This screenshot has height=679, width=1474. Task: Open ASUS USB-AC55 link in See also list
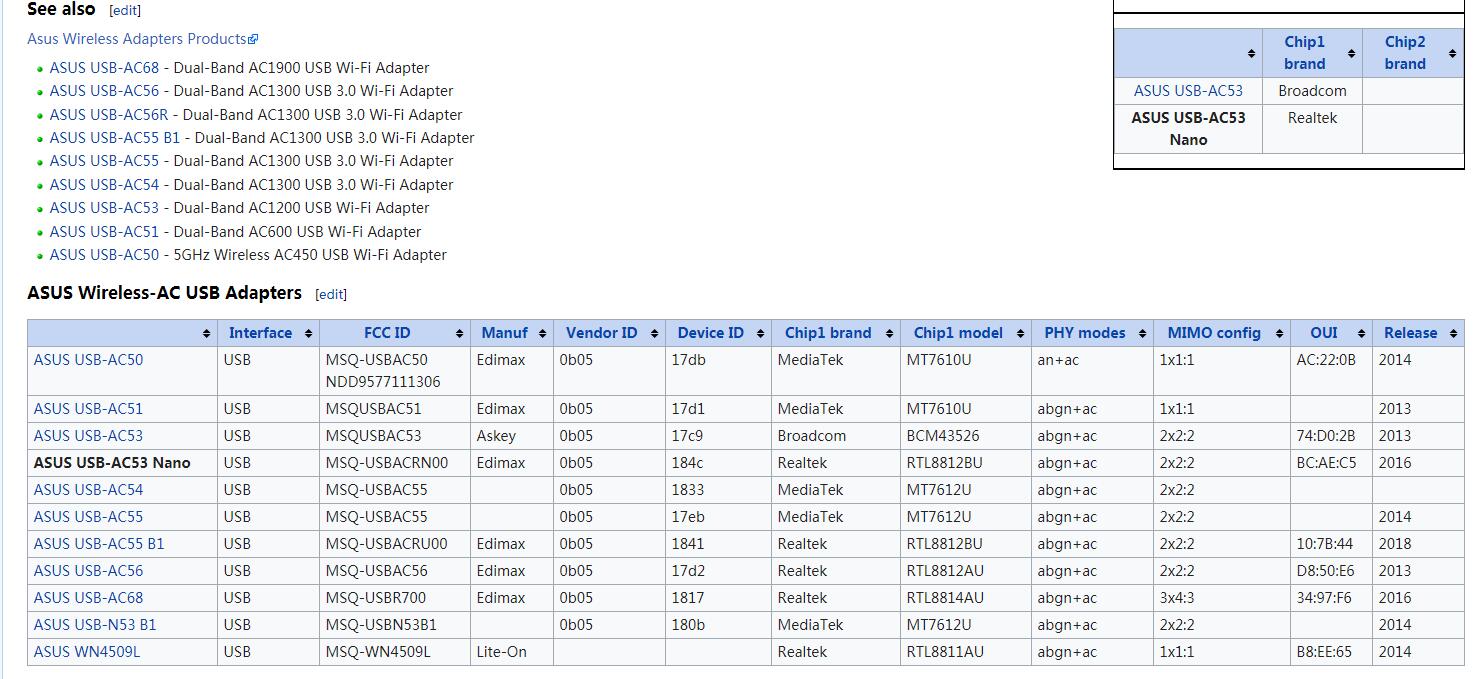pyautogui.click(x=104, y=161)
